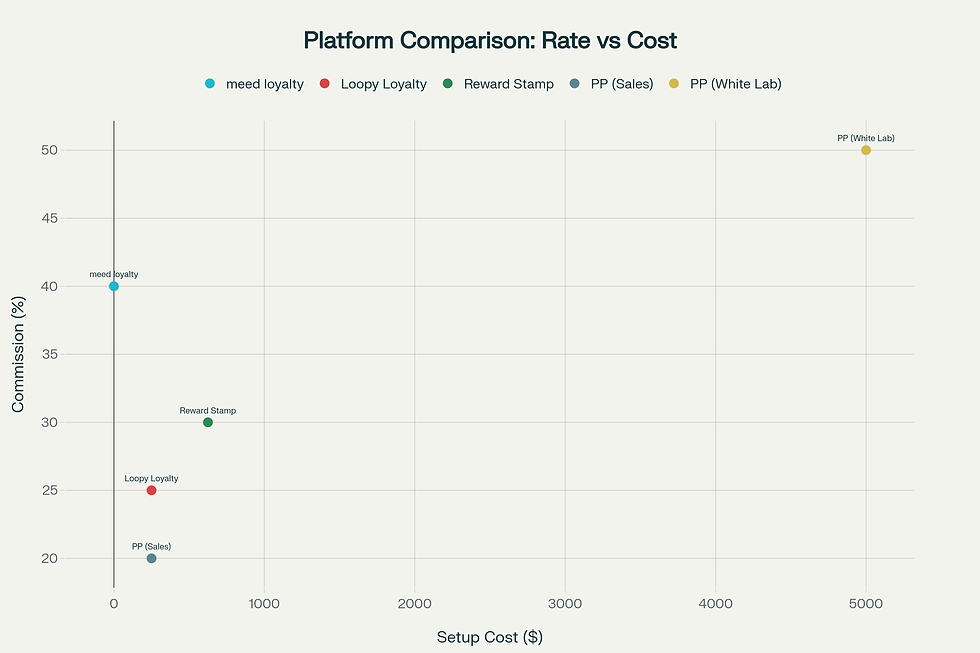Click the Setup Cost ($) axis title
980x653 pixels.
point(490,637)
